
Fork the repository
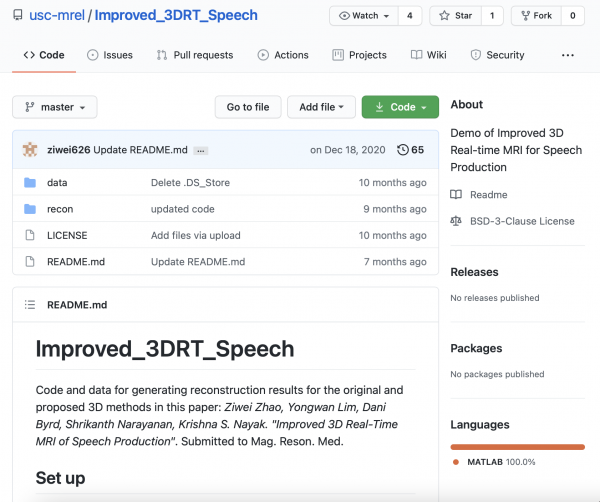(536, 16)
